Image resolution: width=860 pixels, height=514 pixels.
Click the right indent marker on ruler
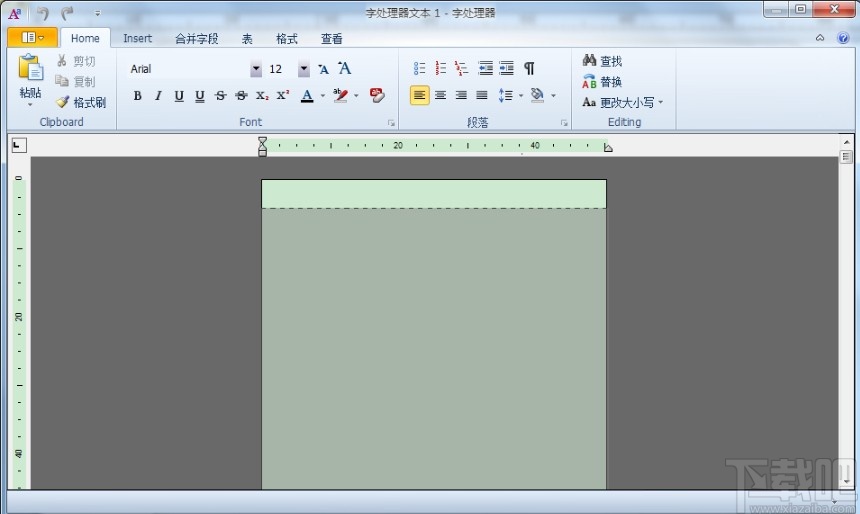click(x=608, y=148)
